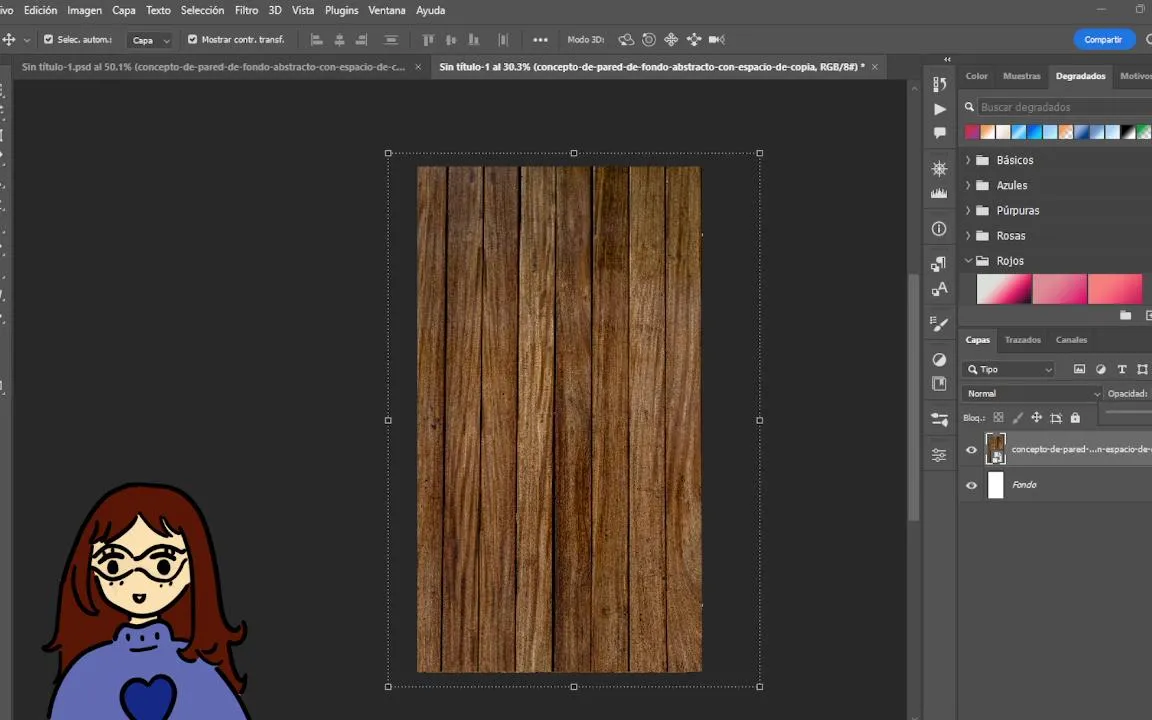Hide the Fondo layer
Screen dimensions: 1152x720
point(971,486)
